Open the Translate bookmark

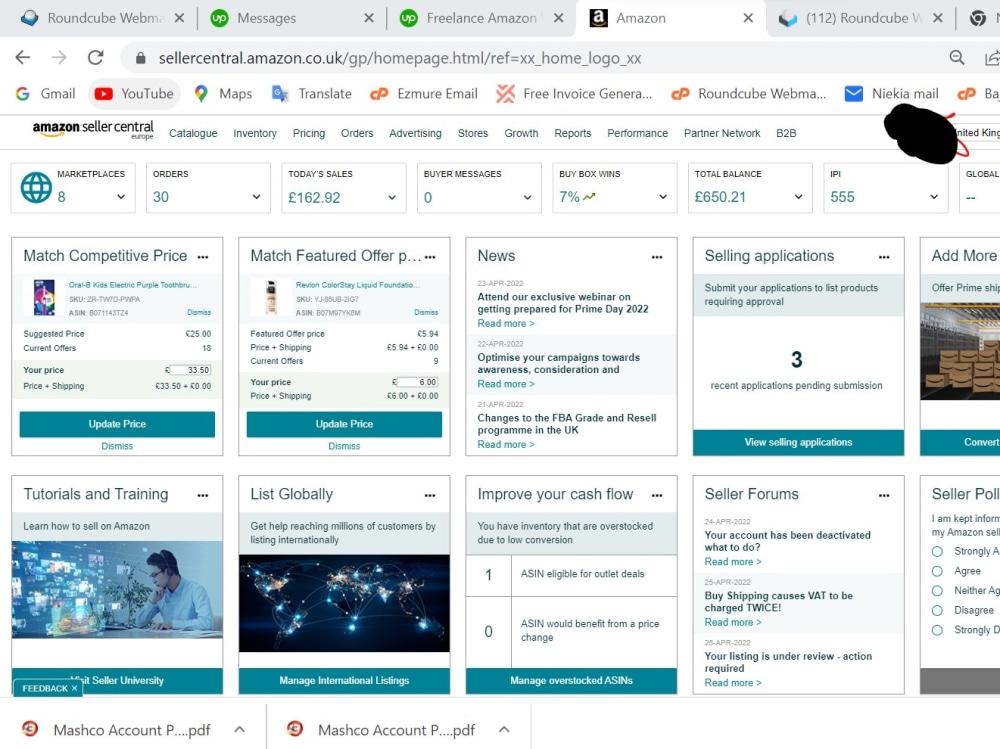312,94
